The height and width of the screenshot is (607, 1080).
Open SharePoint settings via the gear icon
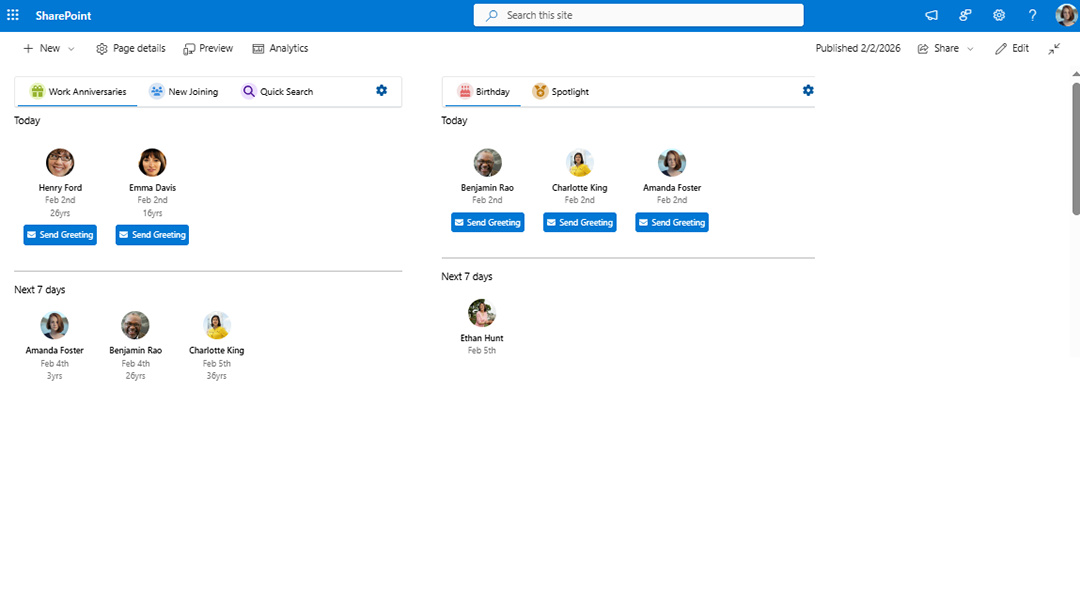tap(998, 15)
